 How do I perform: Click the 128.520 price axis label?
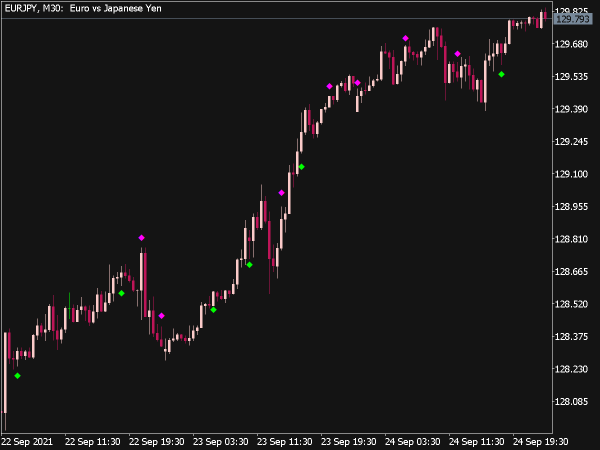coord(571,304)
